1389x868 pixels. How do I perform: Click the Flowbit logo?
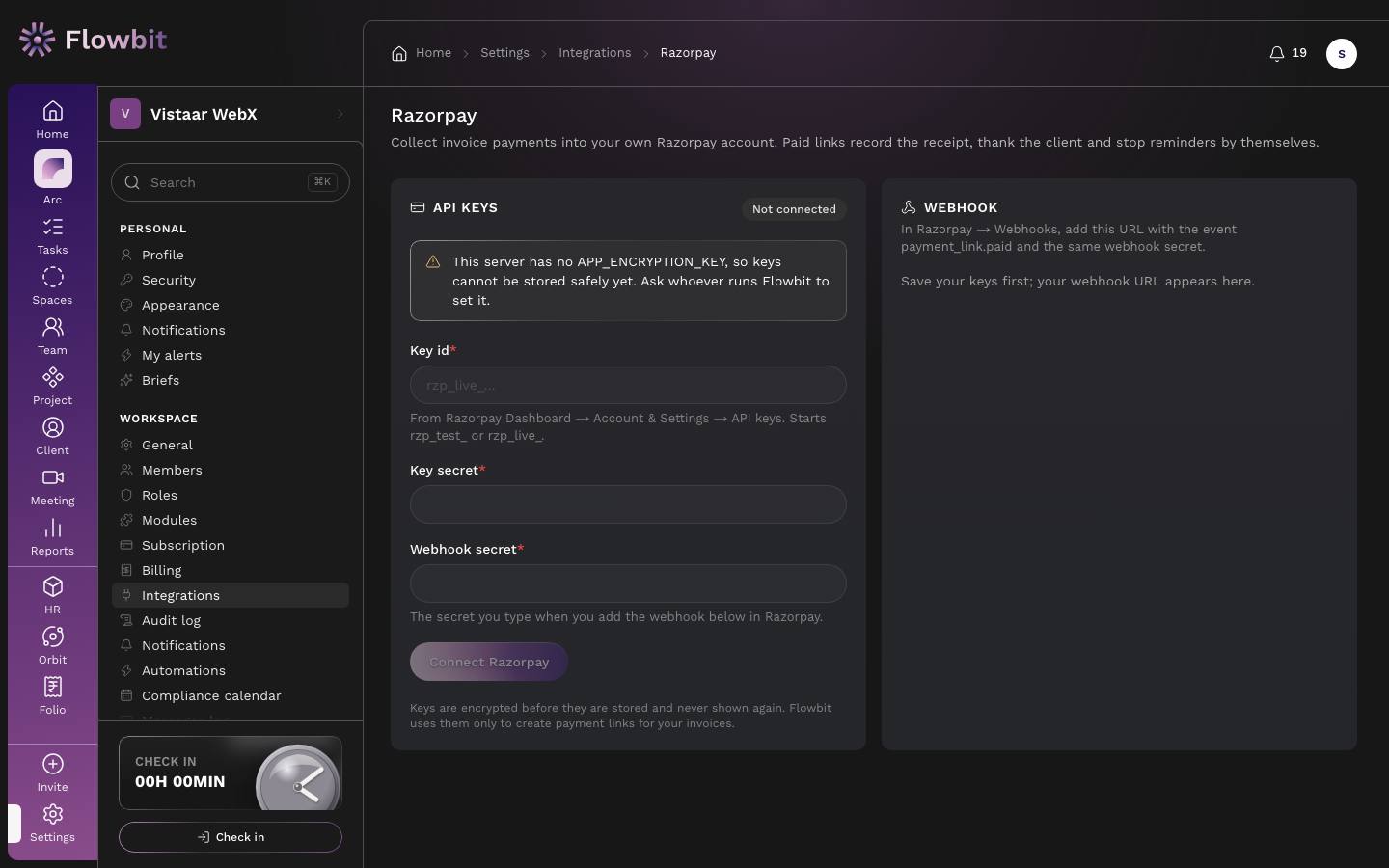click(x=93, y=40)
